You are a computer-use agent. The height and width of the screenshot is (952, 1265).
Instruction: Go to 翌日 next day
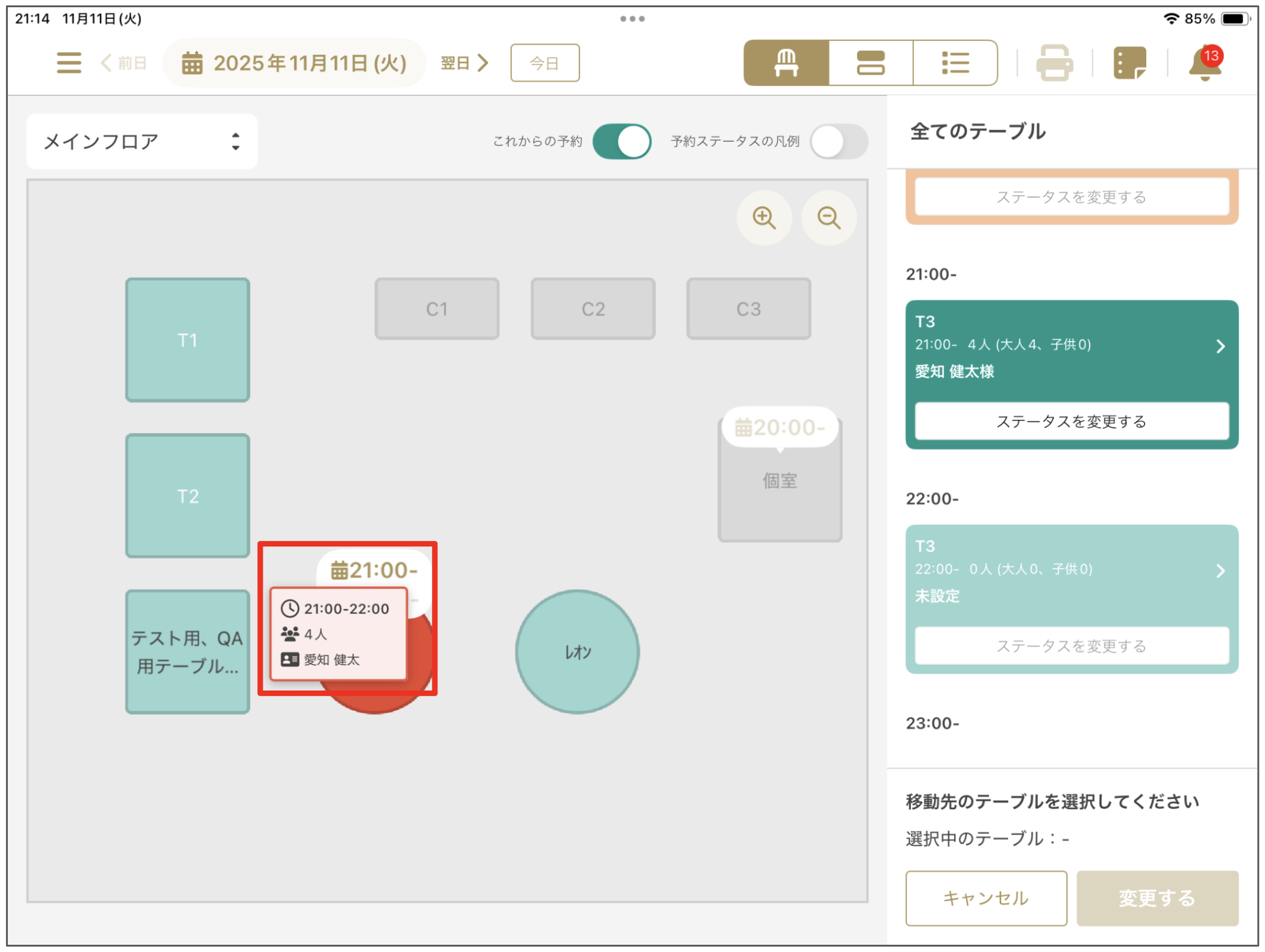(464, 63)
